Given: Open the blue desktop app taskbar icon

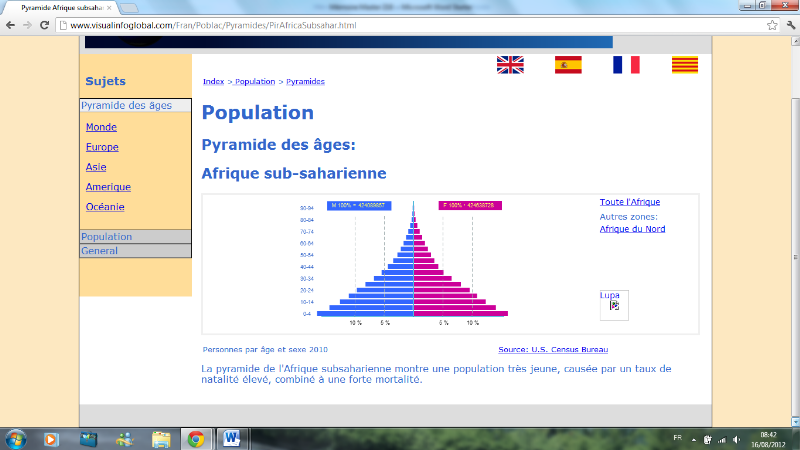Looking at the screenshot, I should point(88,439).
